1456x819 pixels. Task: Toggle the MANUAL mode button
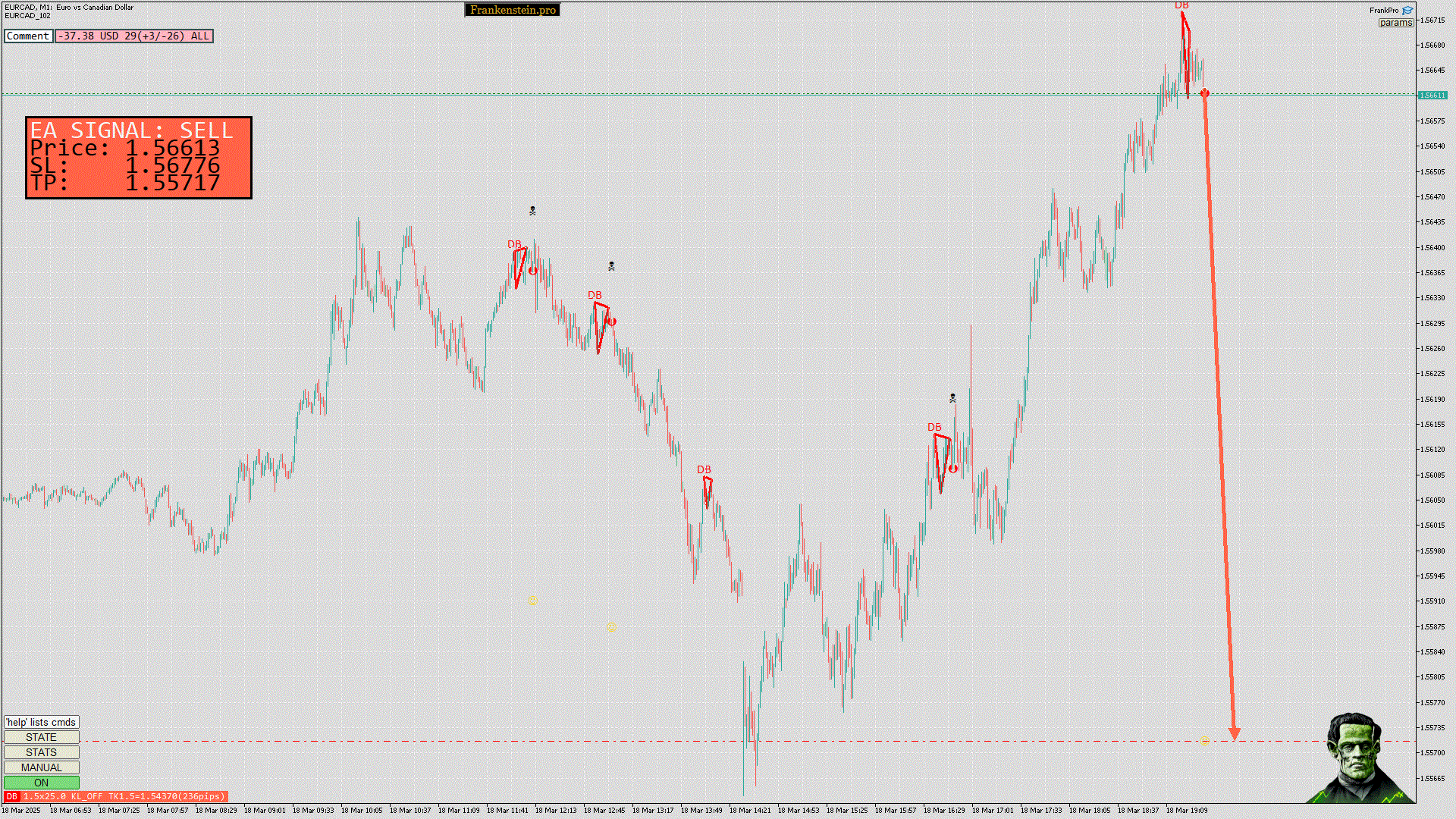pos(42,767)
